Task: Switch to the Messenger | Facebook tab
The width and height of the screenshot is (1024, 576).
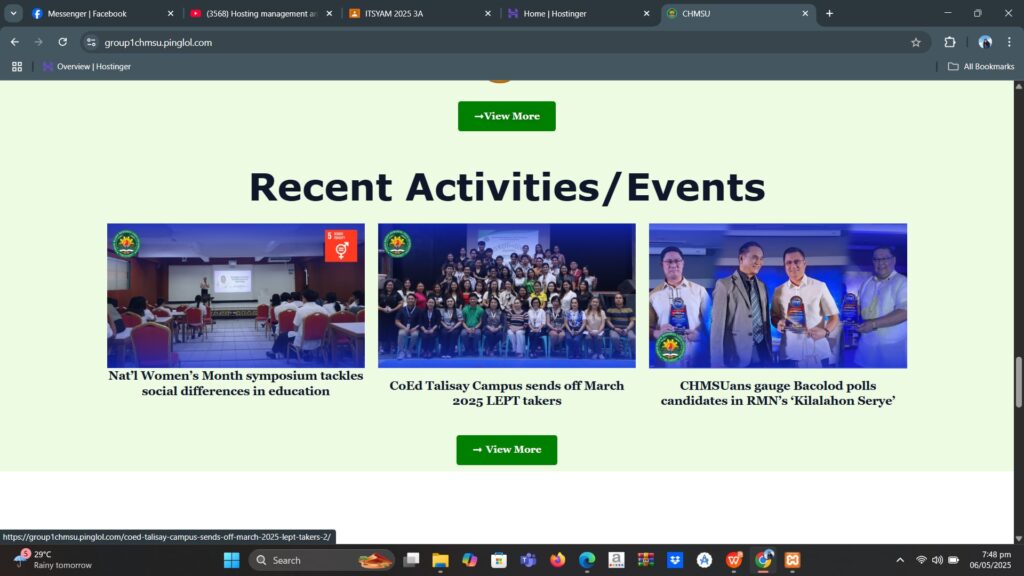Action: (100, 13)
